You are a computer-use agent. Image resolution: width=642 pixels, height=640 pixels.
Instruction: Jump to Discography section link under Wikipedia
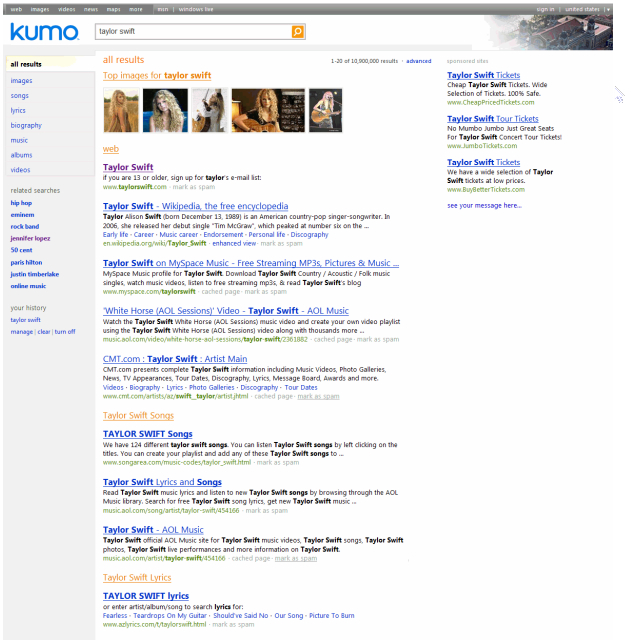(x=309, y=235)
